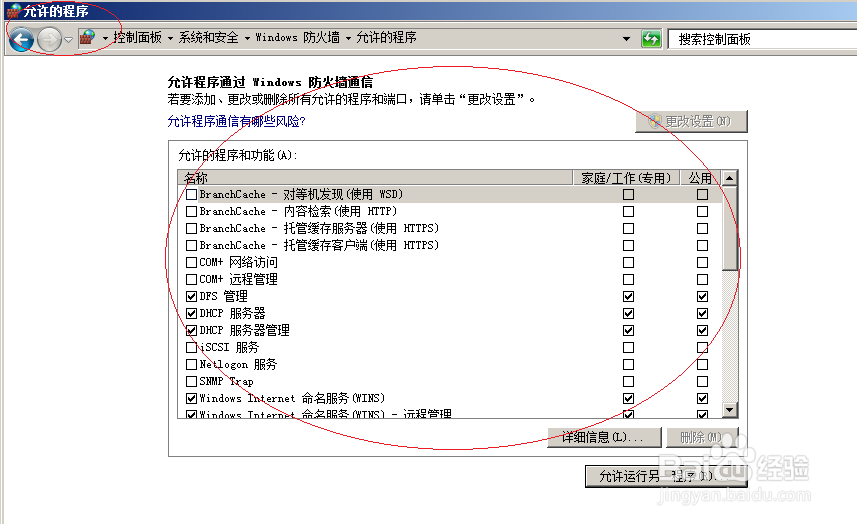Image resolution: width=857 pixels, height=524 pixels.
Task: Check the Netlogon 服务 checkbox
Action: click(x=191, y=364)
